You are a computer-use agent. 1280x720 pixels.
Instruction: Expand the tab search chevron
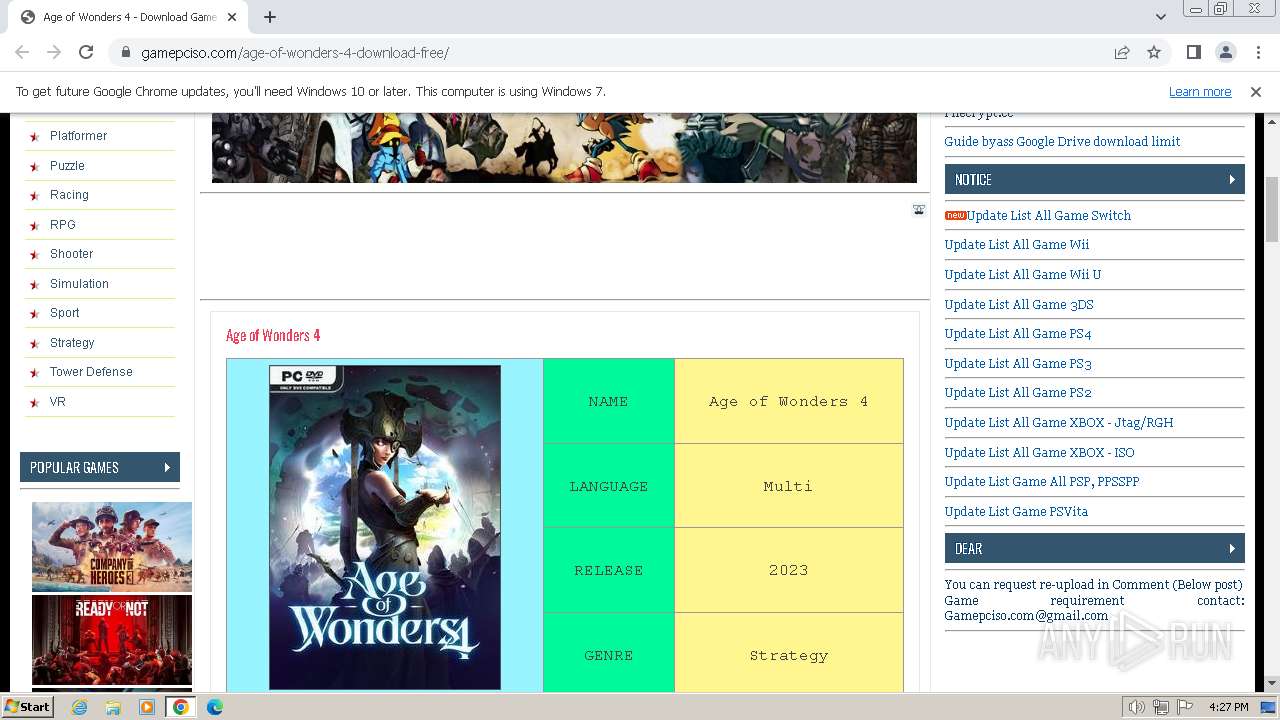[x=1160, y=17]
